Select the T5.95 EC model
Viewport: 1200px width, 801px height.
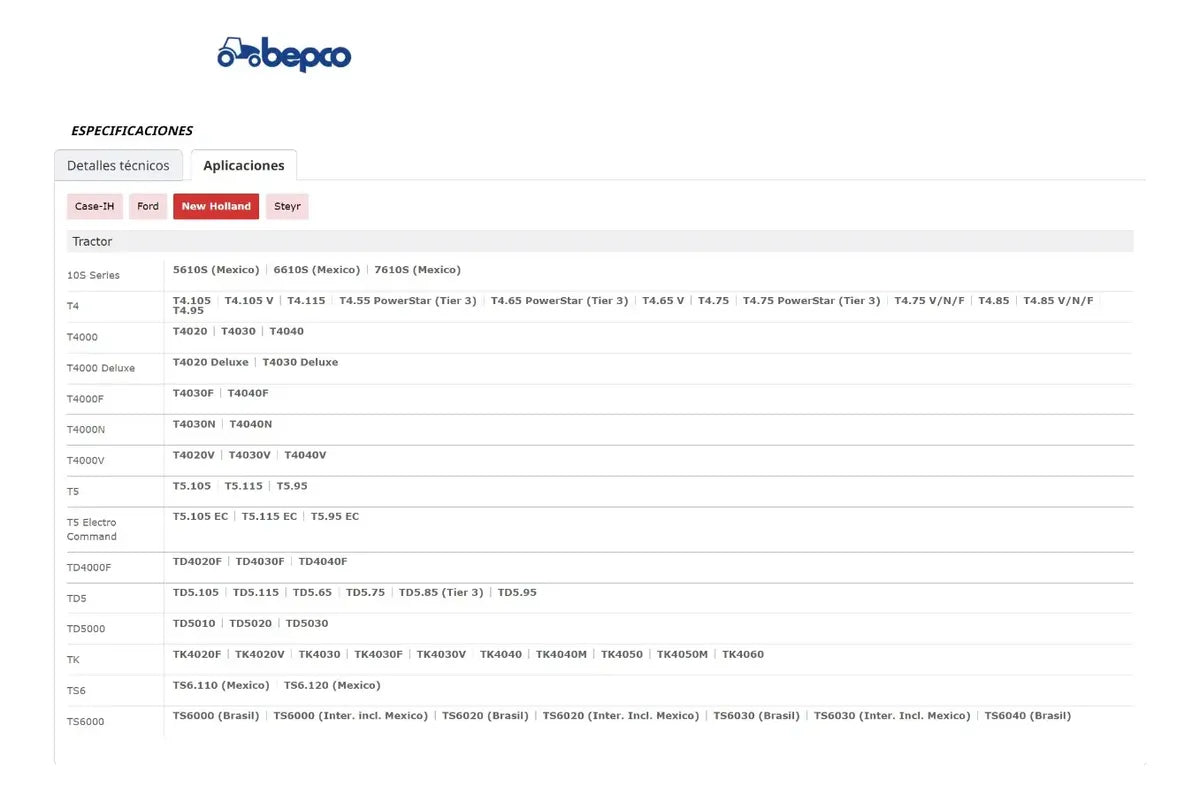coord(335,517)
